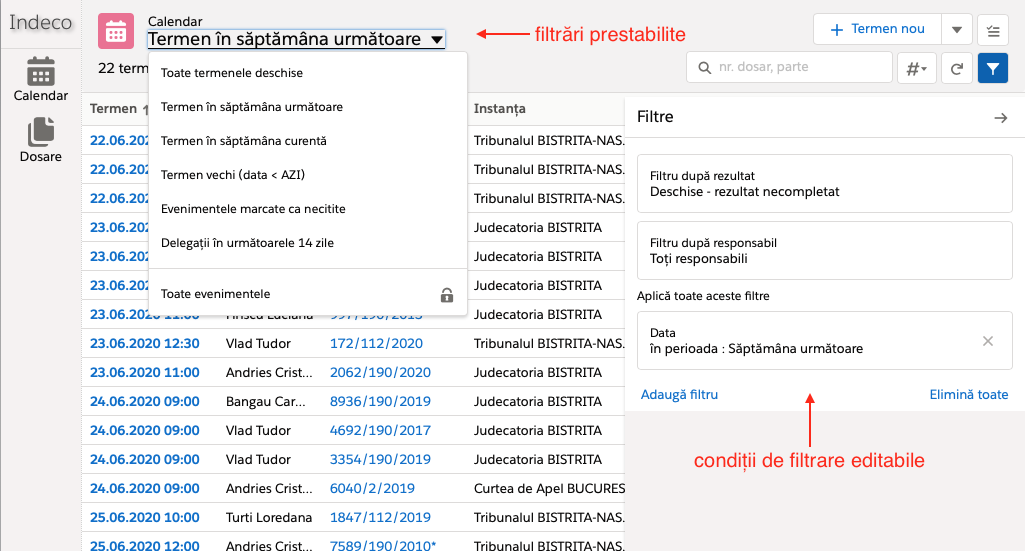Screen dimensions: 1025x551
Task: Open Calendar in the left sidebar
Action: [40, 79]
